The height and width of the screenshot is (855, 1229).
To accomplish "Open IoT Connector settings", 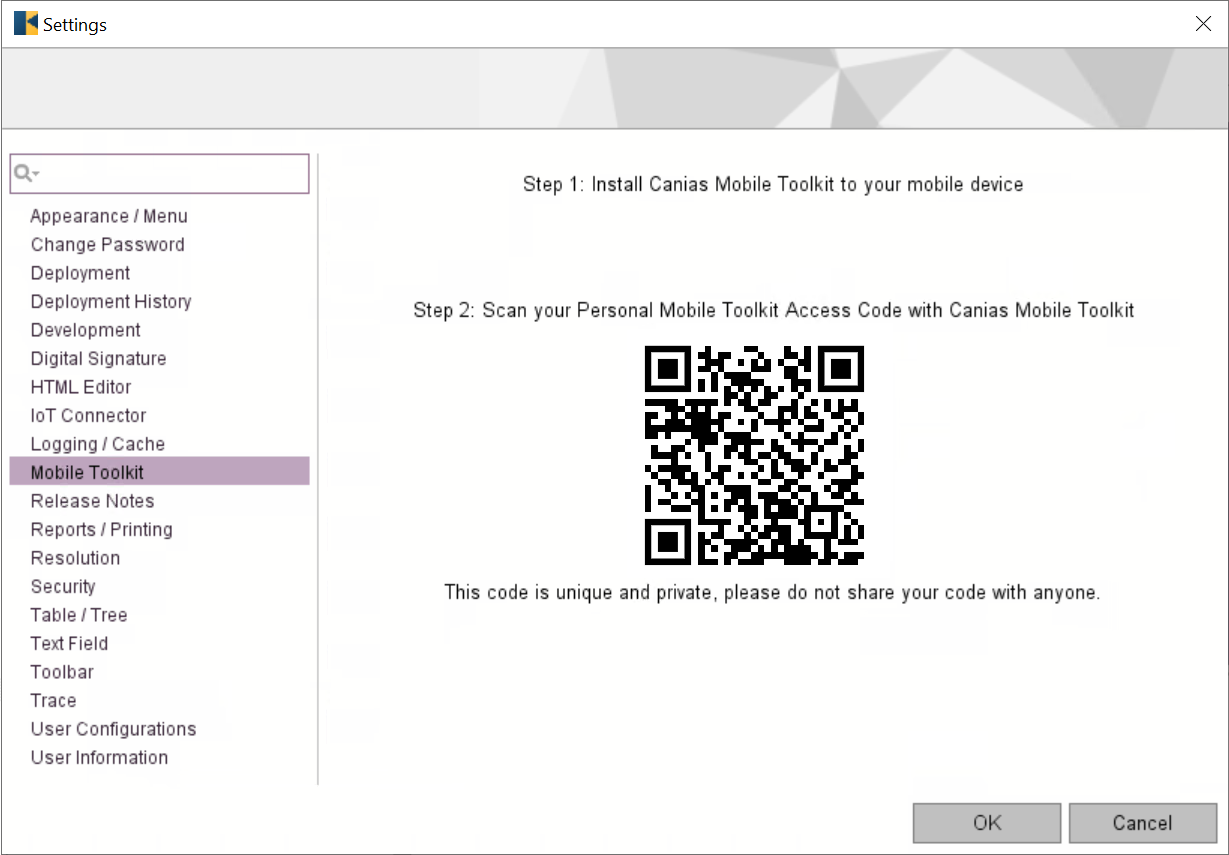I will [x=89, y=416].
